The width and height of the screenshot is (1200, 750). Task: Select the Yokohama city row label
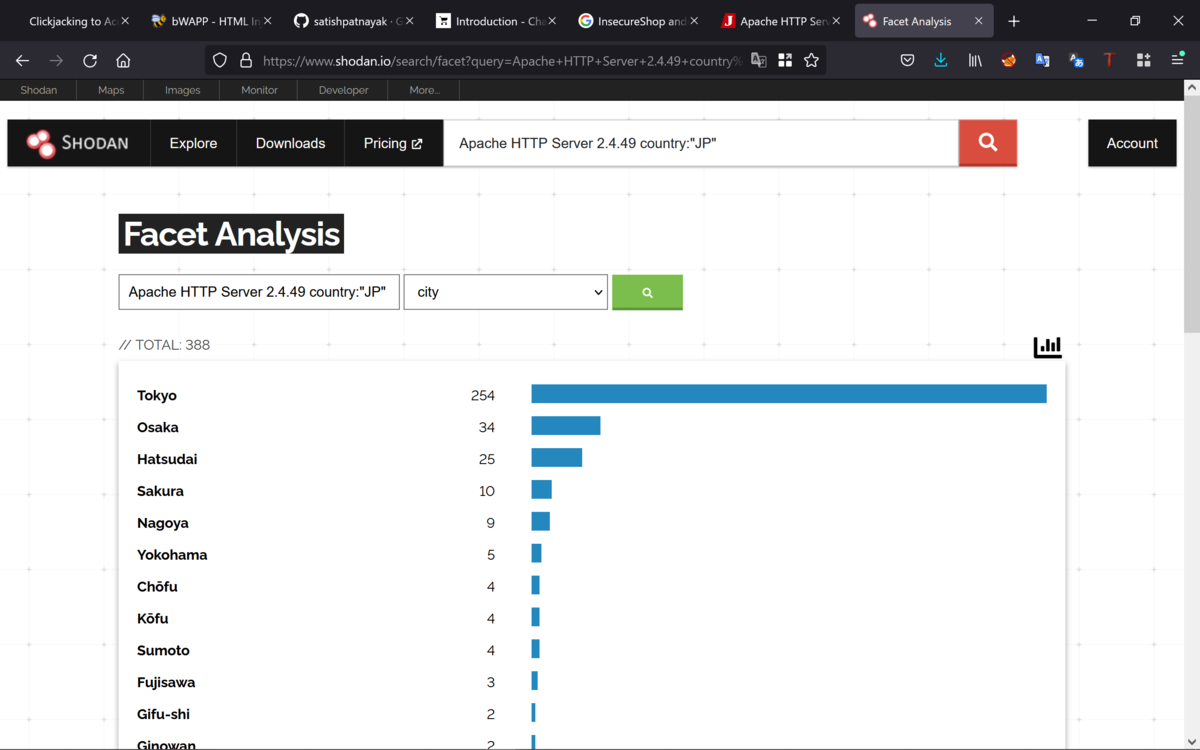172,555
